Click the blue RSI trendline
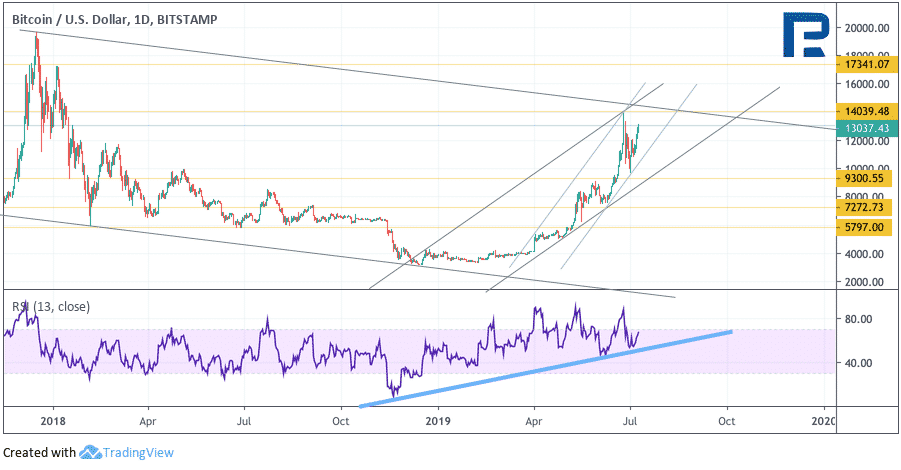 pos(546,369)
